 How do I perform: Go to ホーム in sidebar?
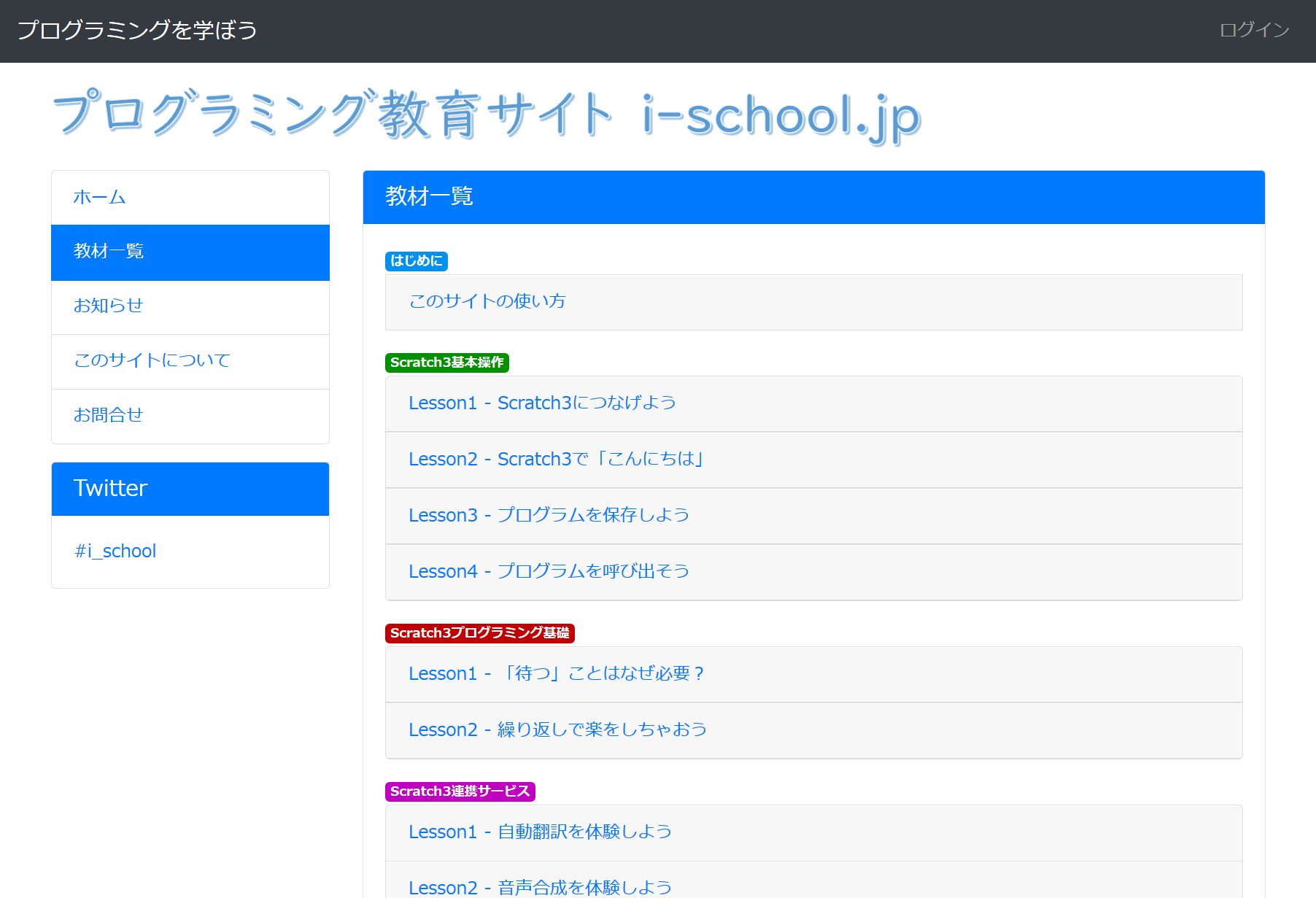[x=190, y=198]
